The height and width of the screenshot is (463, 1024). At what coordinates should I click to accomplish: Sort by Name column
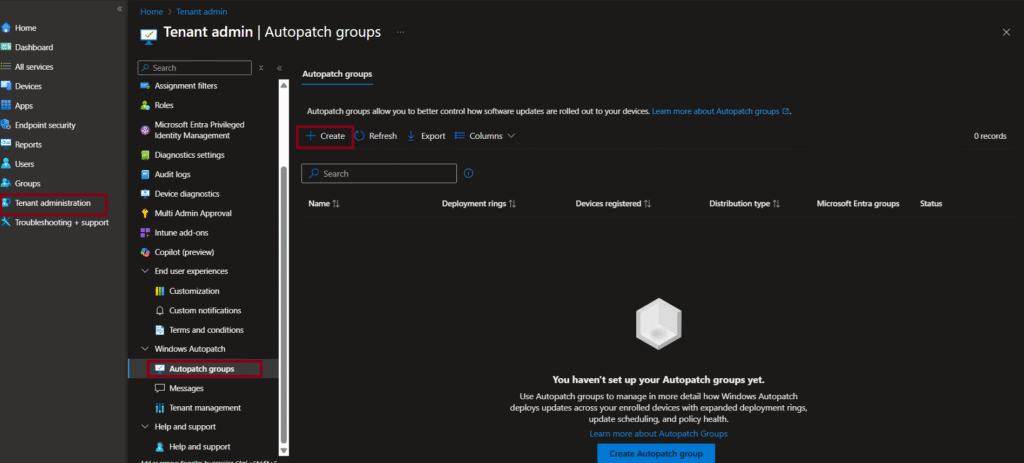pos(324,204)
